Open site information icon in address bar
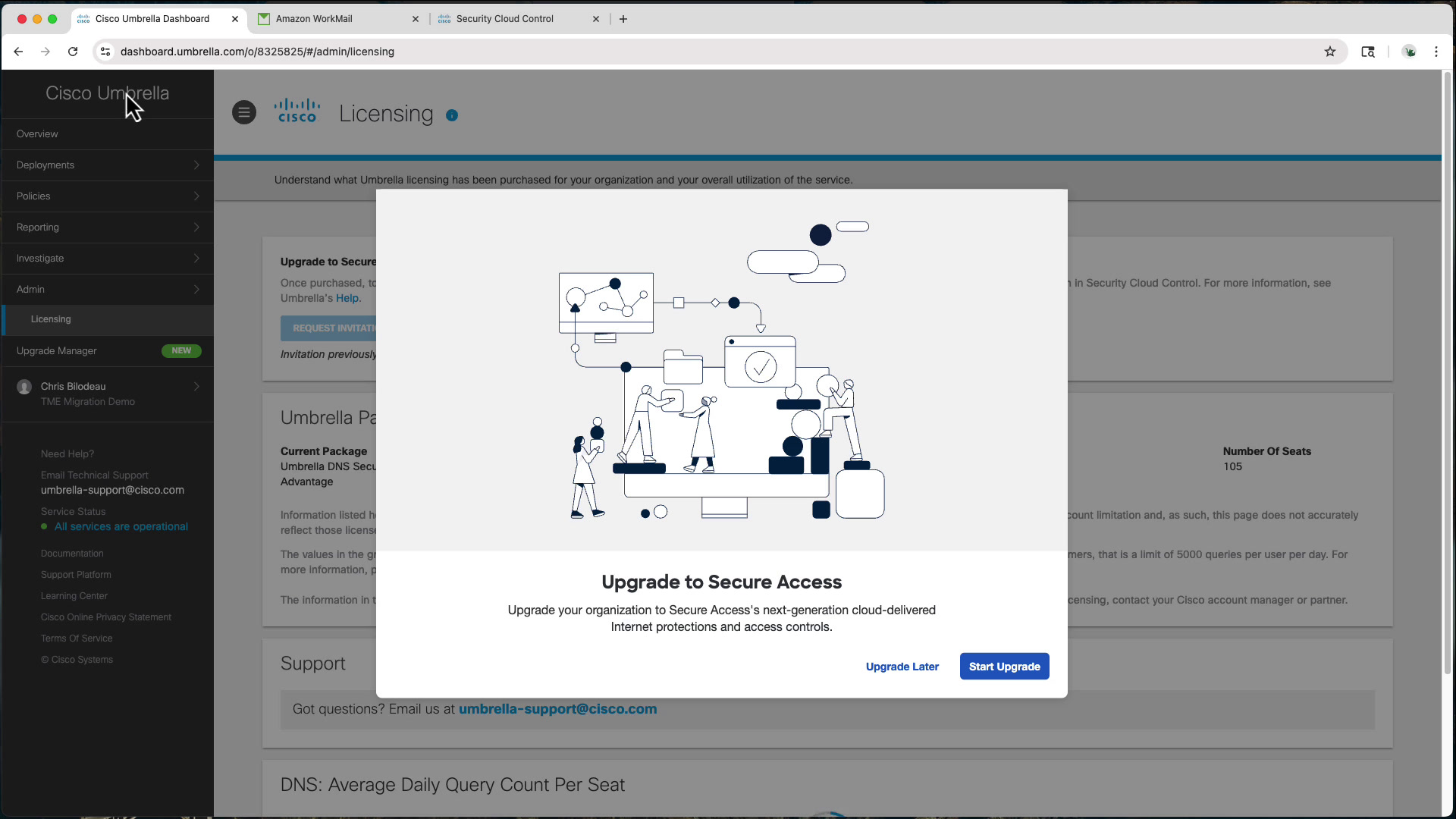1456x819 pixels. (105, 52)
